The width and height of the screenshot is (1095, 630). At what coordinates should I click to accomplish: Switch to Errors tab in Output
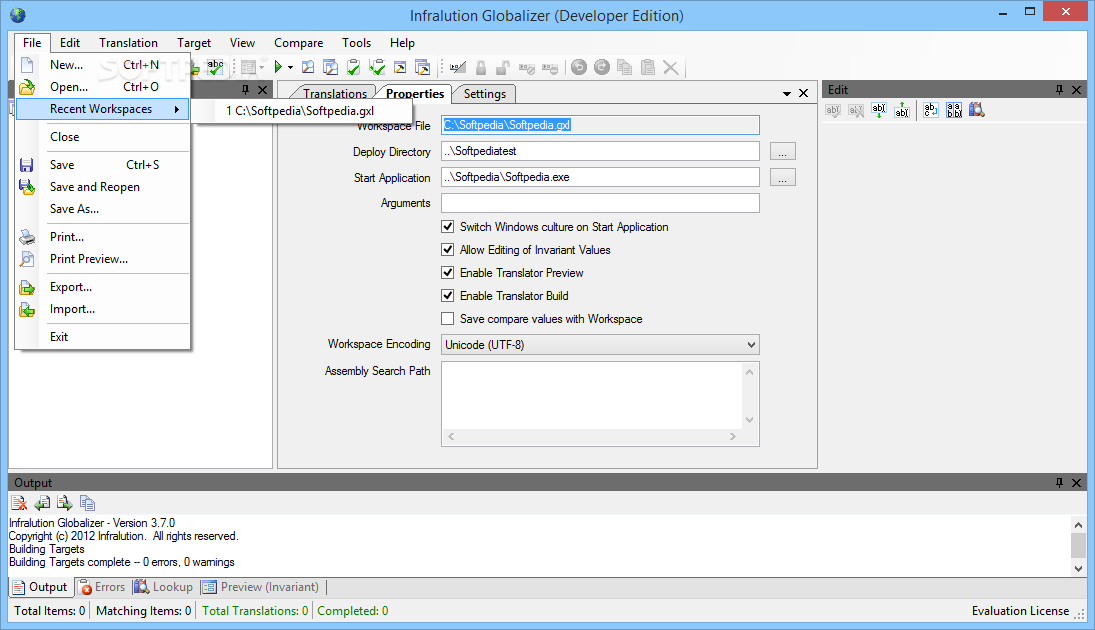coord(102,587)
